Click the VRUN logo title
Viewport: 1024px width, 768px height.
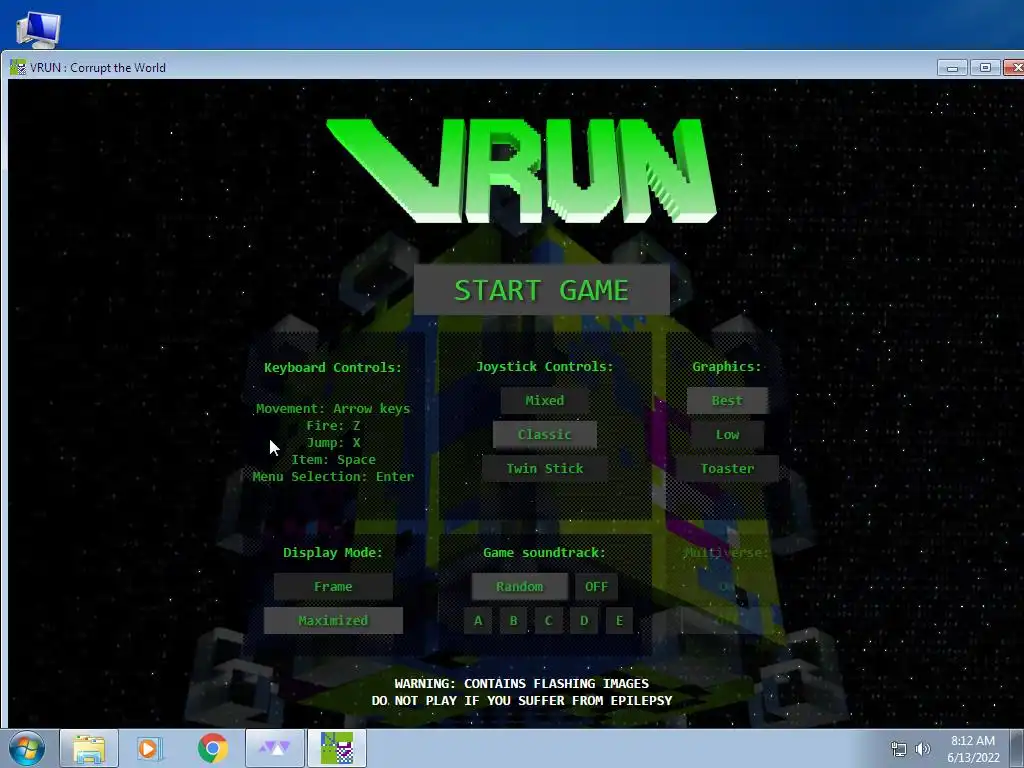522,171
